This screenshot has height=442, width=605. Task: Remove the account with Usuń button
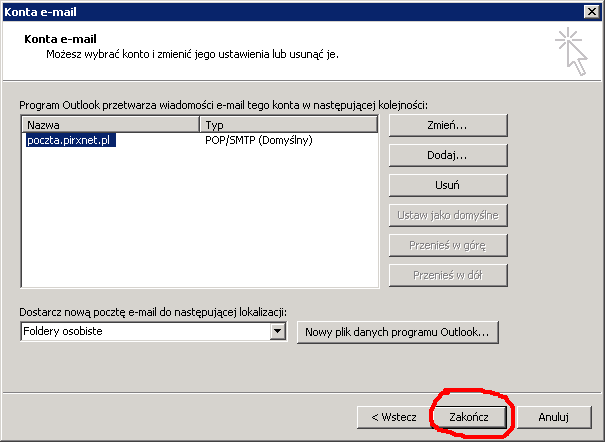pos(447,185)
